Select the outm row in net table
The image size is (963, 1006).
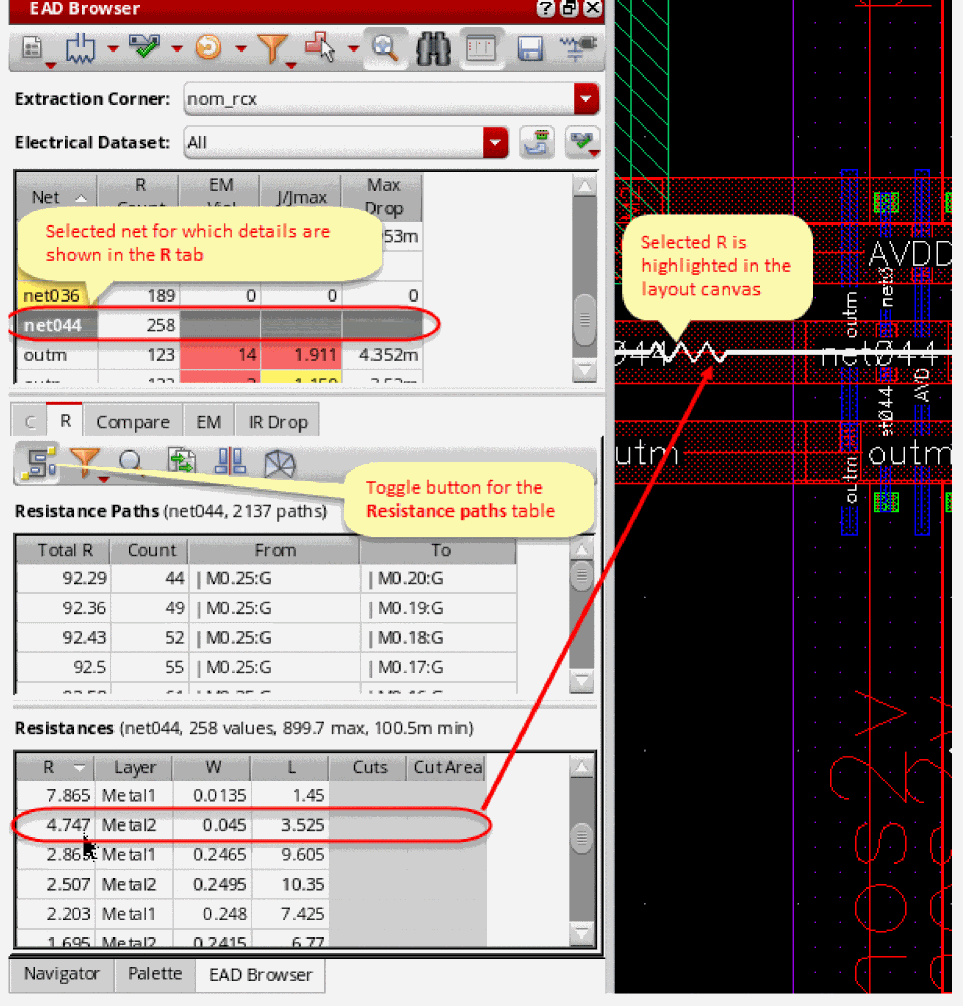(x=45, y=355)
